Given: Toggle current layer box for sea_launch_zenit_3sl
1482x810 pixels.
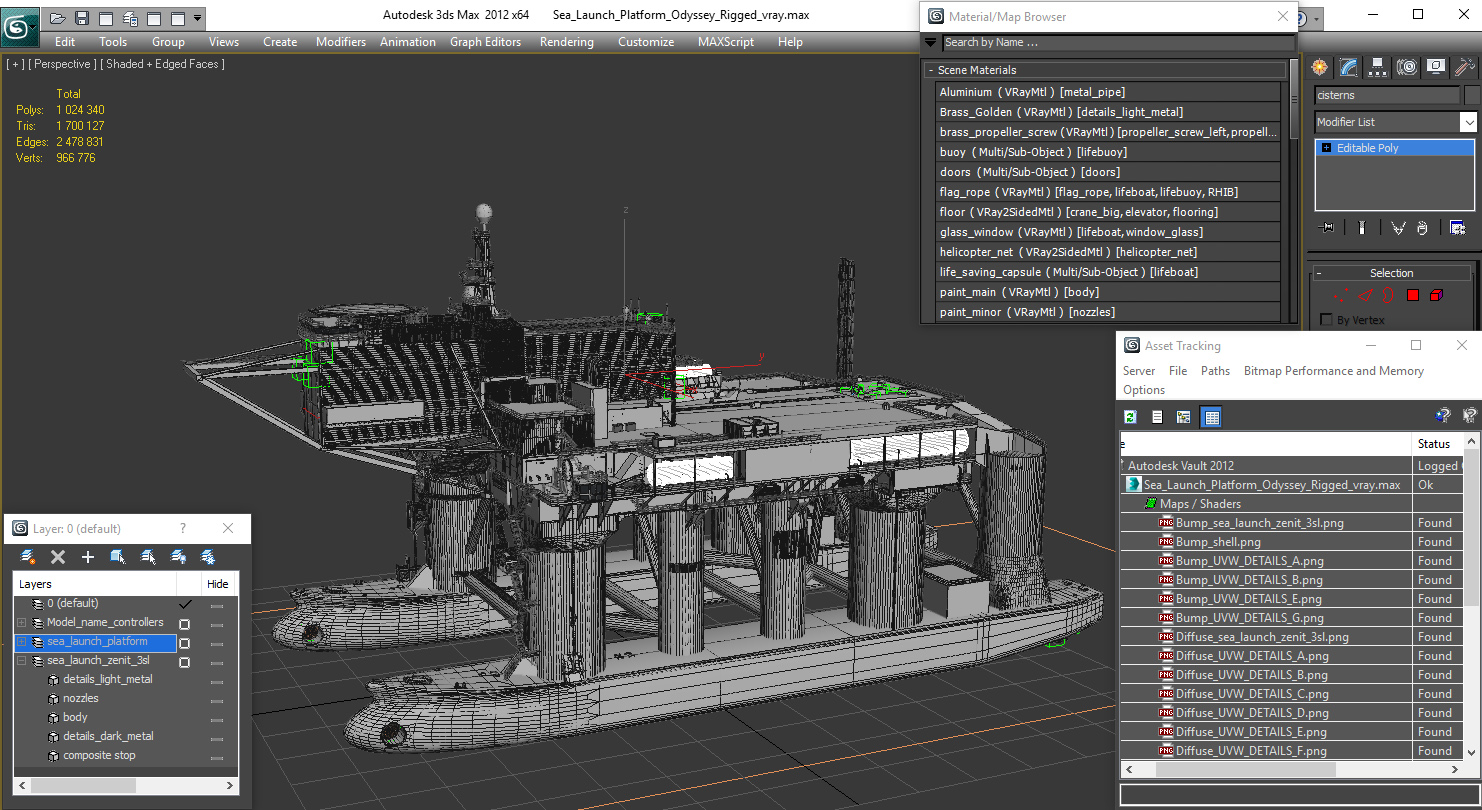Looking at the screenshot, I should pos(184,661).
